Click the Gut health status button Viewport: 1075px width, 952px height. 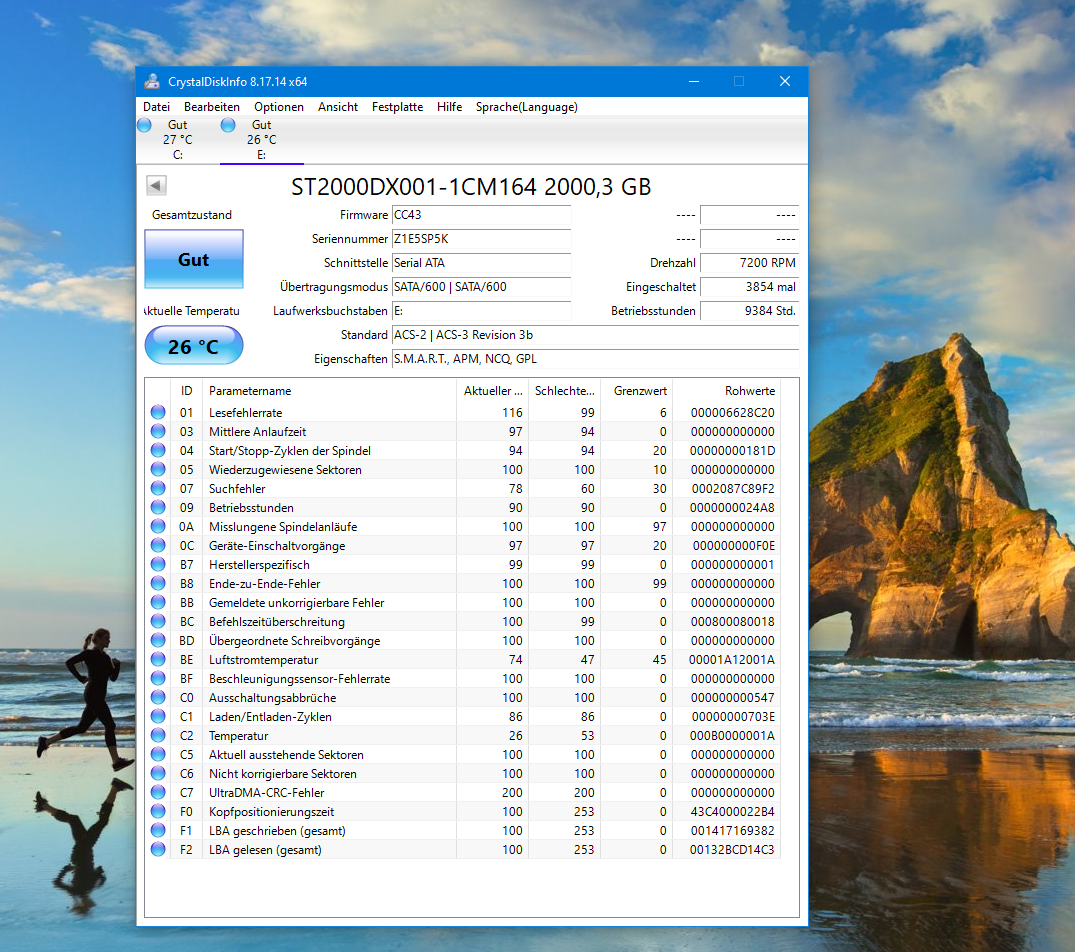[x=194, y=259]
